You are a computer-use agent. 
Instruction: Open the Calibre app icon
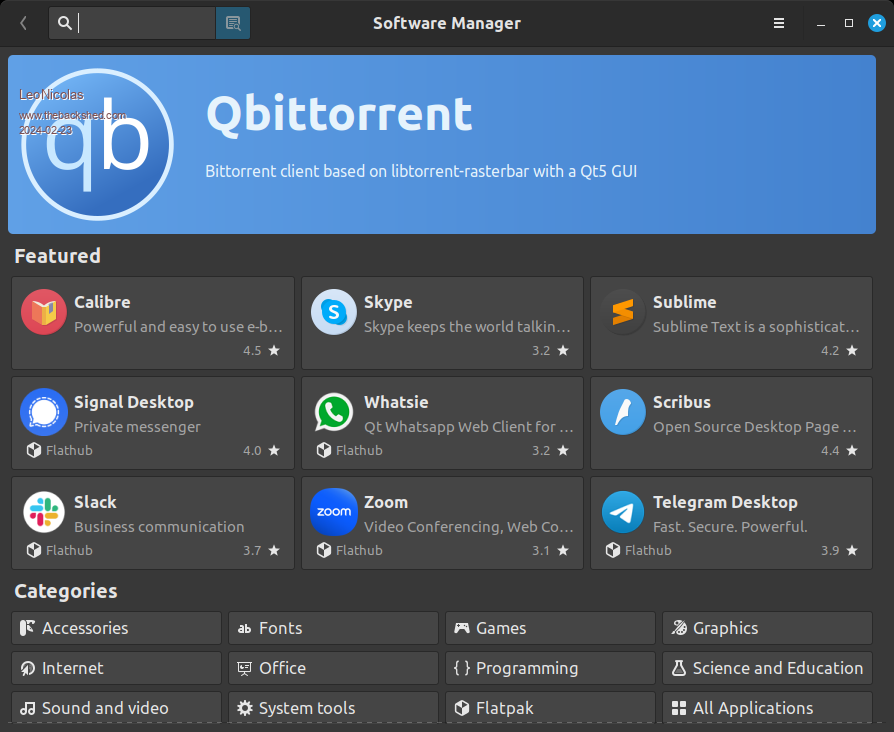click(44, 312)
